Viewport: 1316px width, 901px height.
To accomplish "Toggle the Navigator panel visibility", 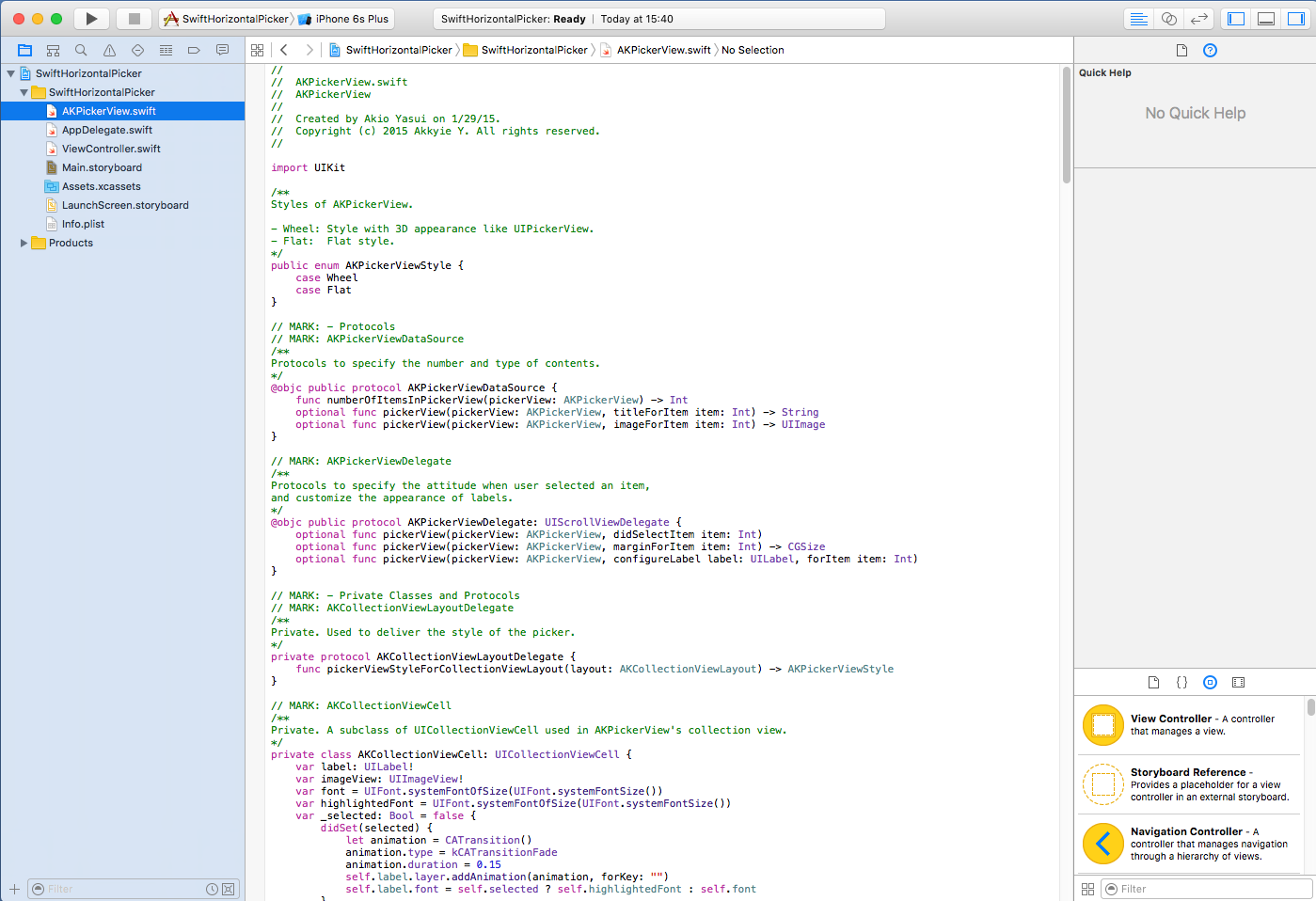I will pyautogui.click(x=1236, y=19).
